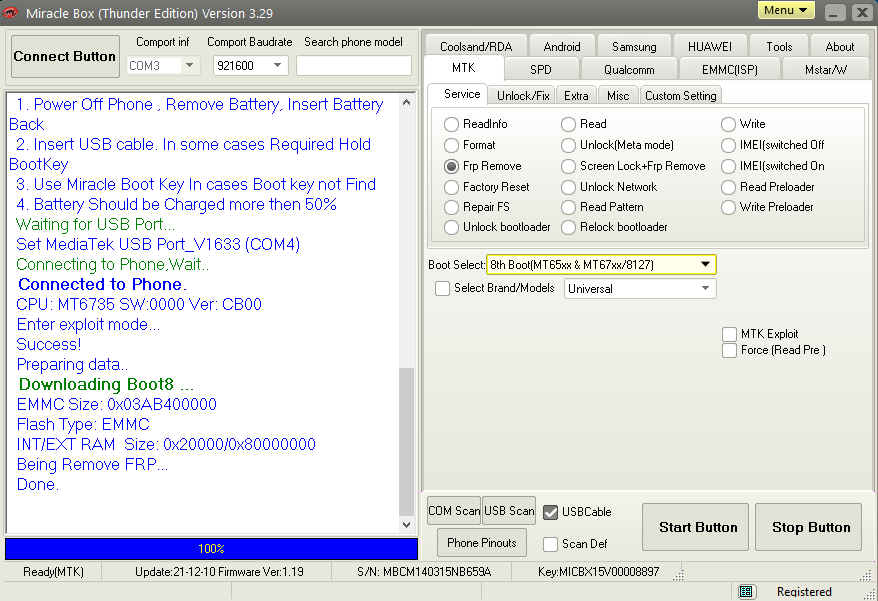Select the Frp Remove radio button
This screenshot has width=878, height=601.
click(451, 166)
